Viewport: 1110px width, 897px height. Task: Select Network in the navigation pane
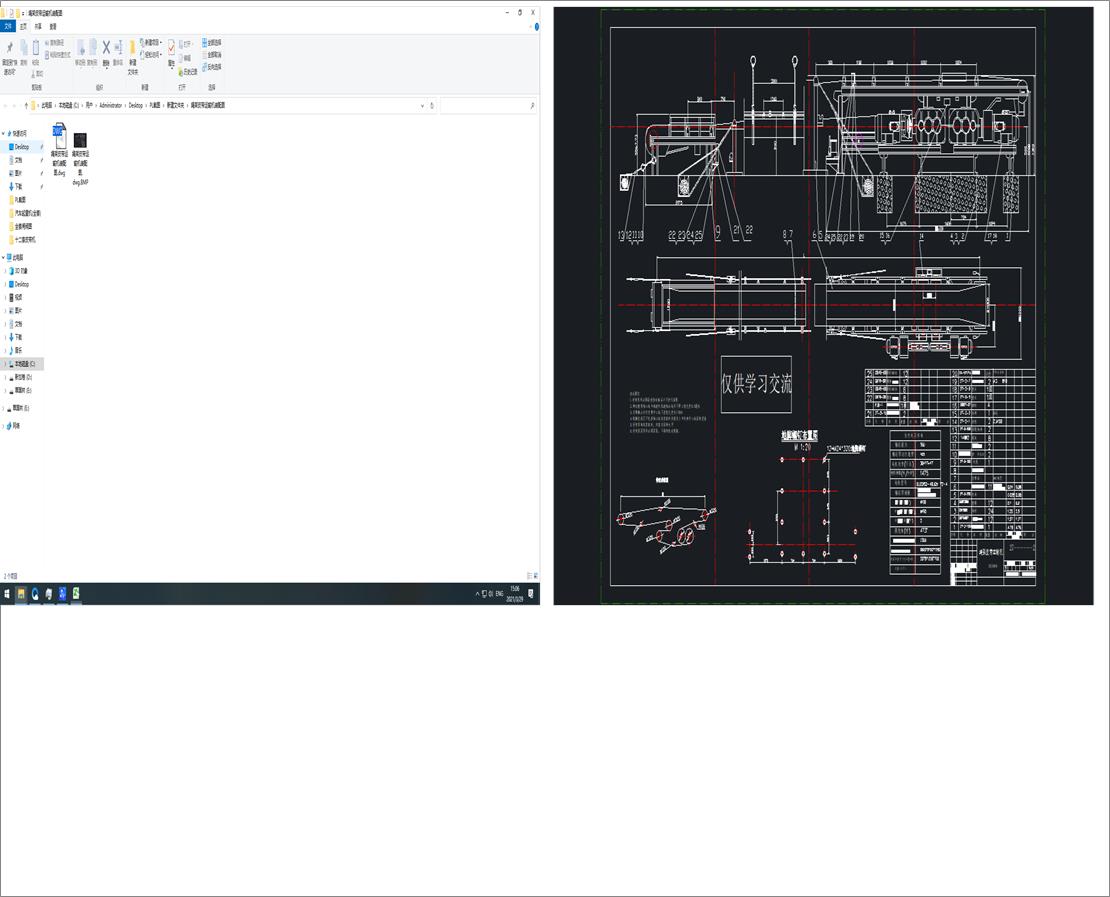pos(13,425)
